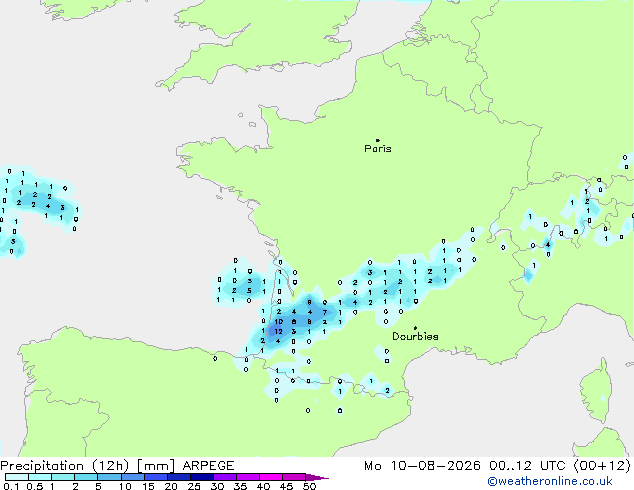Image resolution: width=634 pixels, height=490 pixels.
Task: Click the legend label '0.5'
Action: point(35,486)
